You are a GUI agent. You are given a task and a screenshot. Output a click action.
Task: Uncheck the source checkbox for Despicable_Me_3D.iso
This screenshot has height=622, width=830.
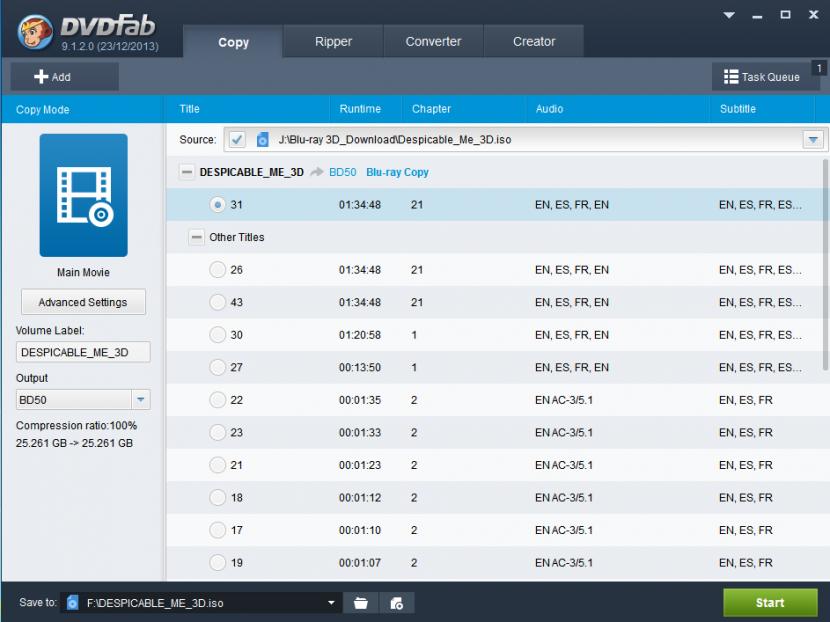237,140
